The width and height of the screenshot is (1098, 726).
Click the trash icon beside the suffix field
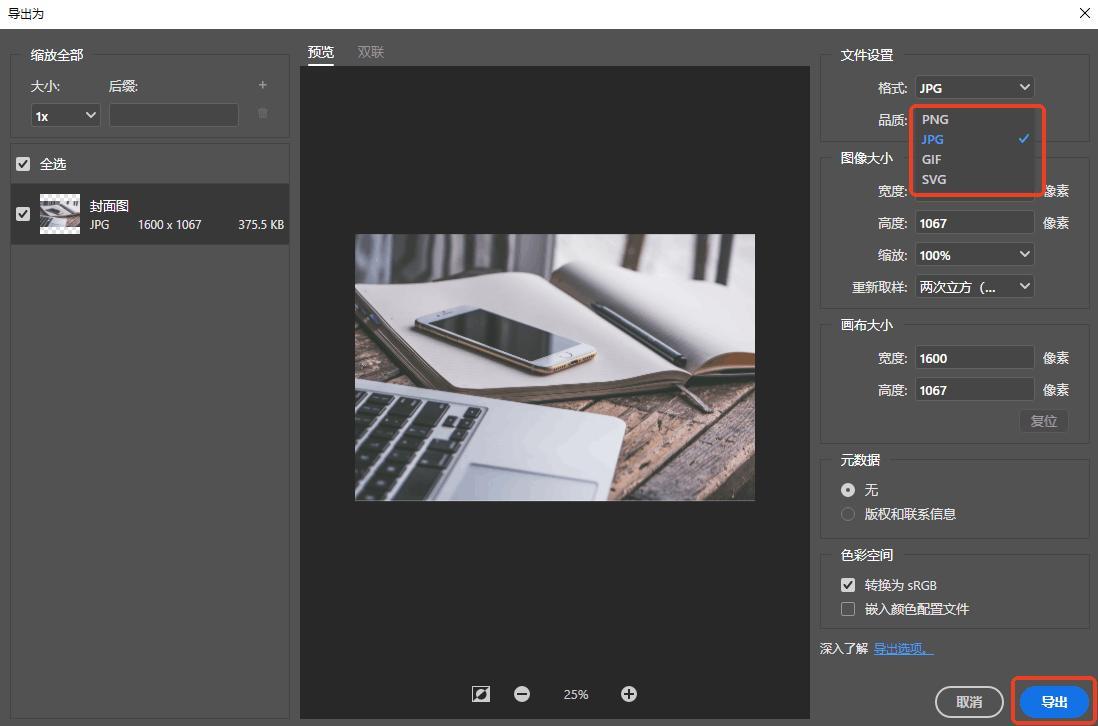[x=262, y=114]
